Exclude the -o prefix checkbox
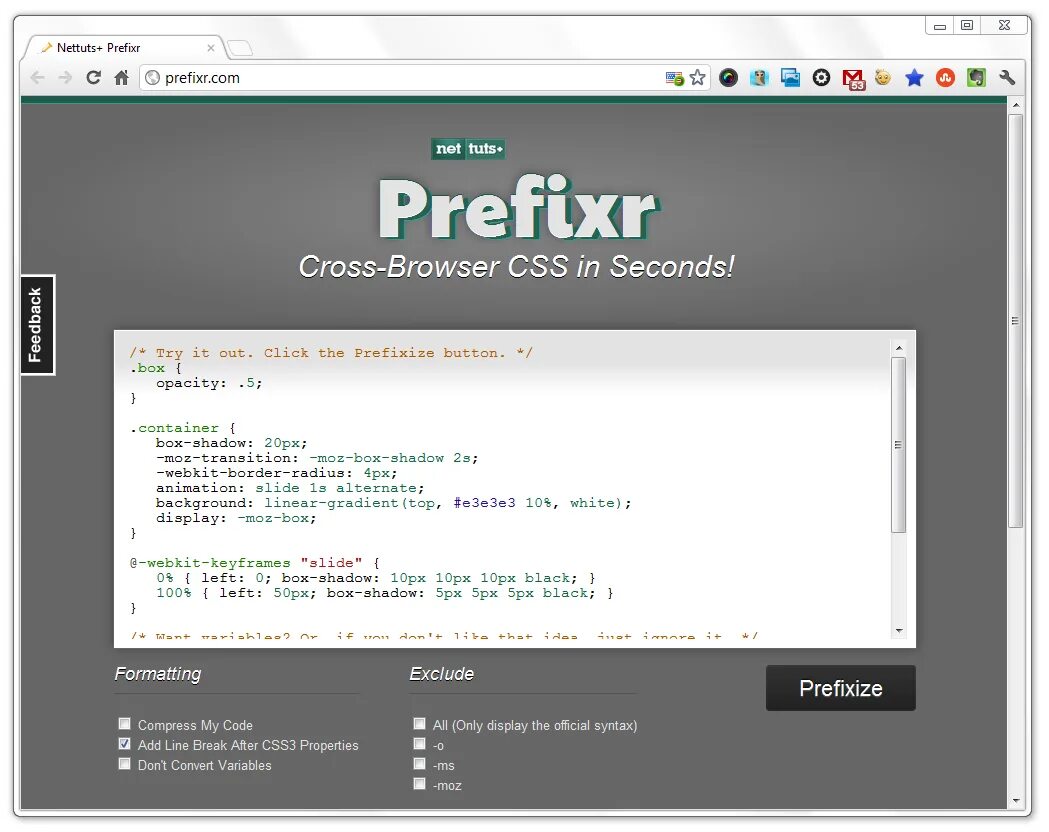This screenshot has width=1049, height=832. click(419, 744)
